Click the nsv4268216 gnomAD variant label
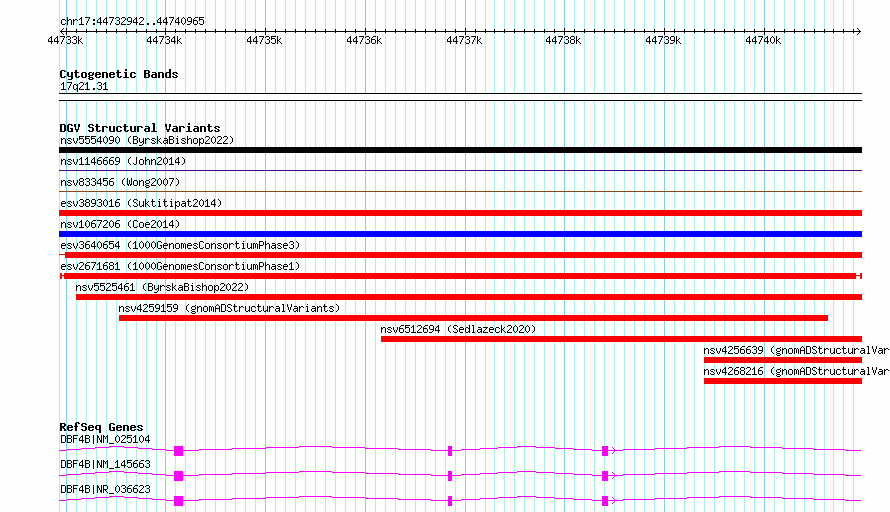Screen dimensions: 890x512 click(795, 371)
